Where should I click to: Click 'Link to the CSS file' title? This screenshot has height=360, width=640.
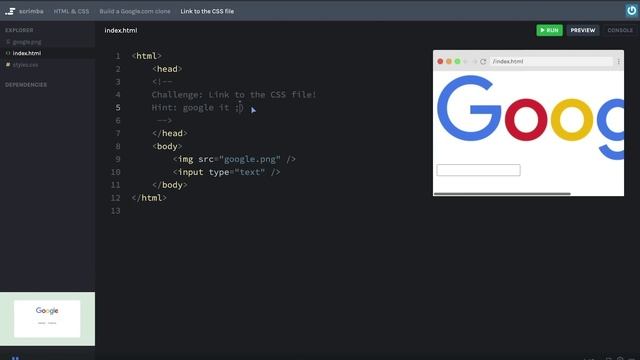tap(207, 11)
